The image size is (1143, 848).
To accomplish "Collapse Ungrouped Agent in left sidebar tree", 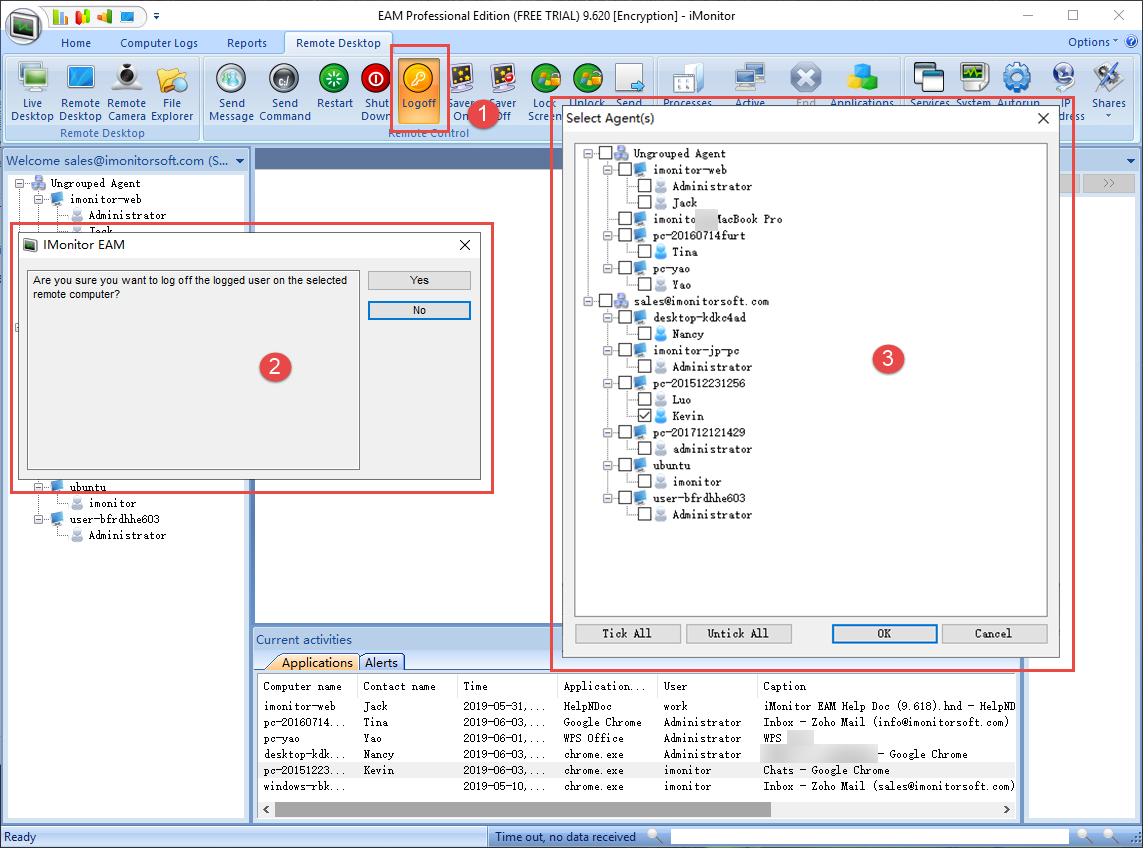I will 20,183.
